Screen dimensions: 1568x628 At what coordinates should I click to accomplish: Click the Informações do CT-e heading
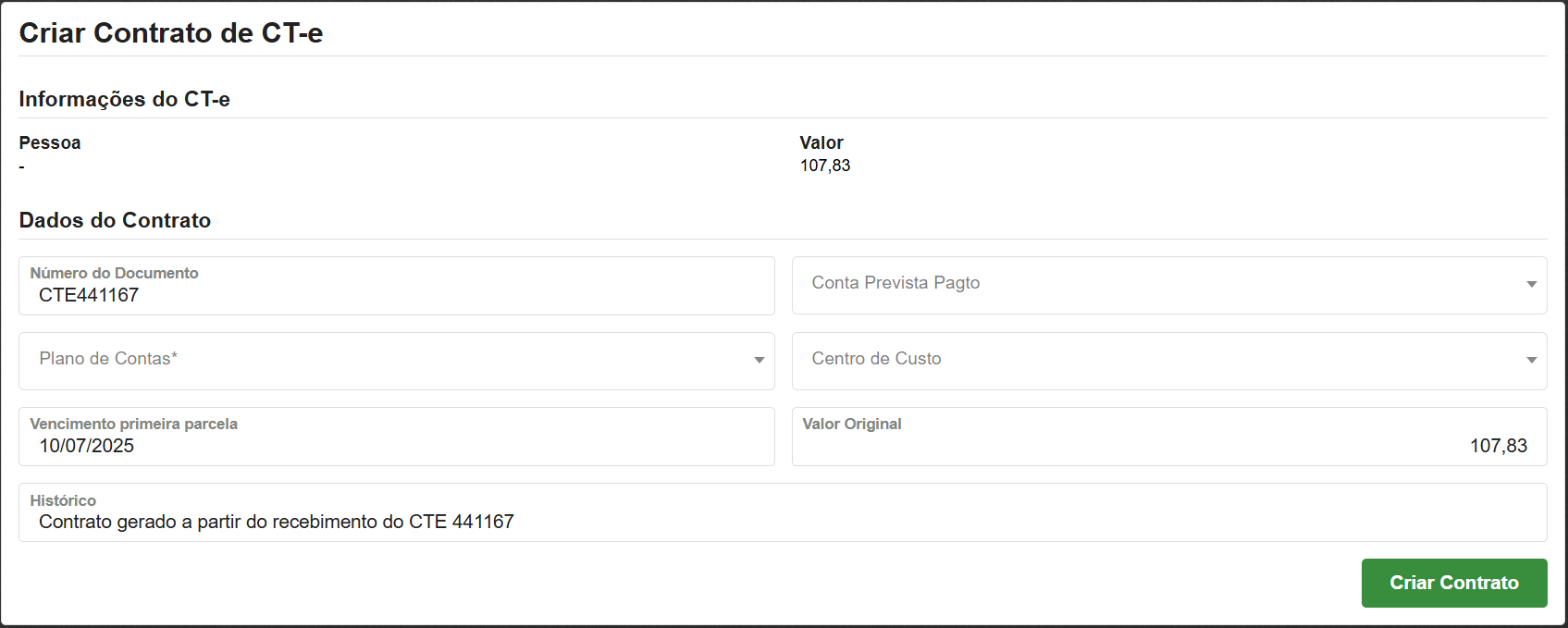click(x=124, y=99)
